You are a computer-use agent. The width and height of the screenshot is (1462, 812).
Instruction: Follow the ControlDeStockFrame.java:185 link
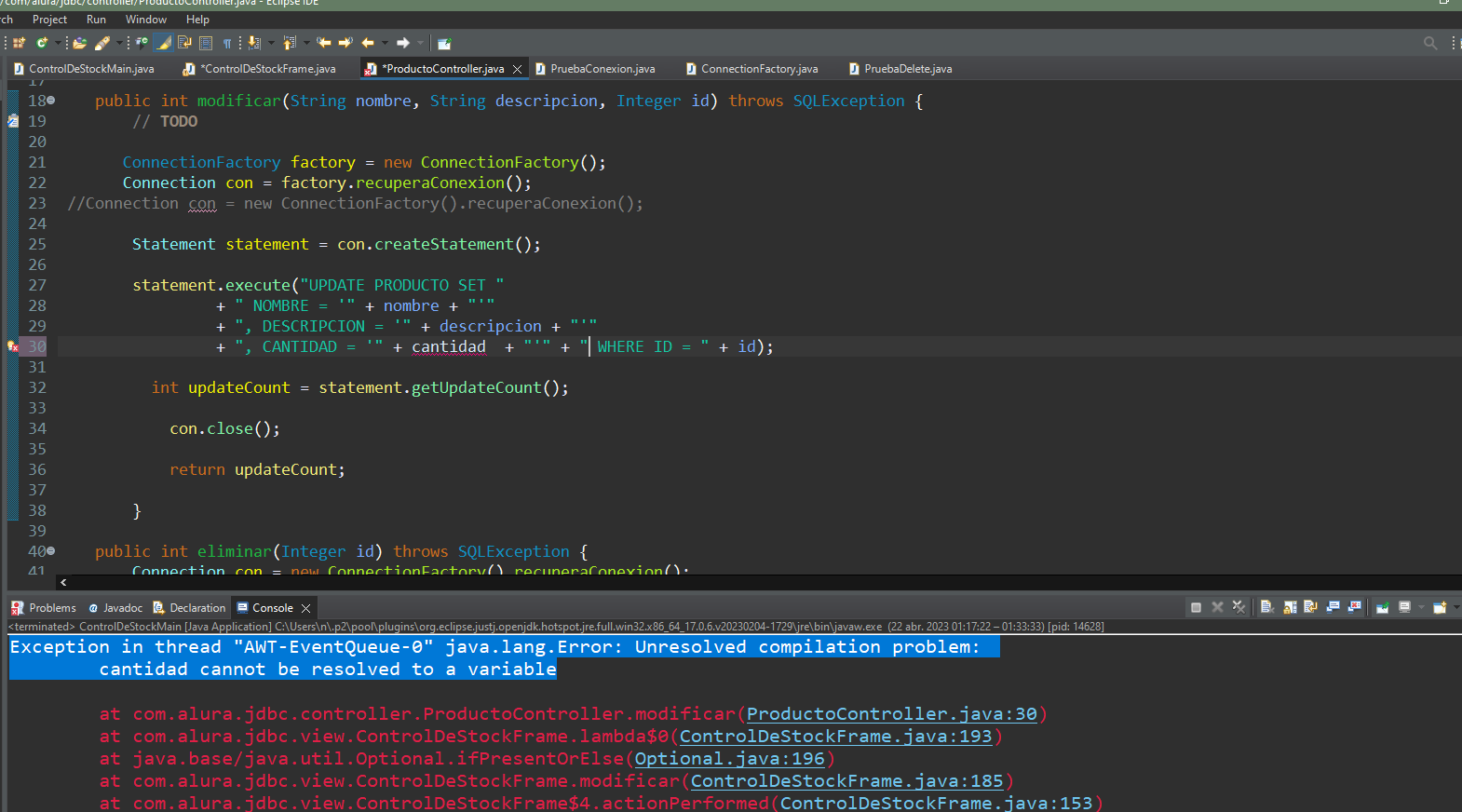pyautogui.click(x=846, y=781)
